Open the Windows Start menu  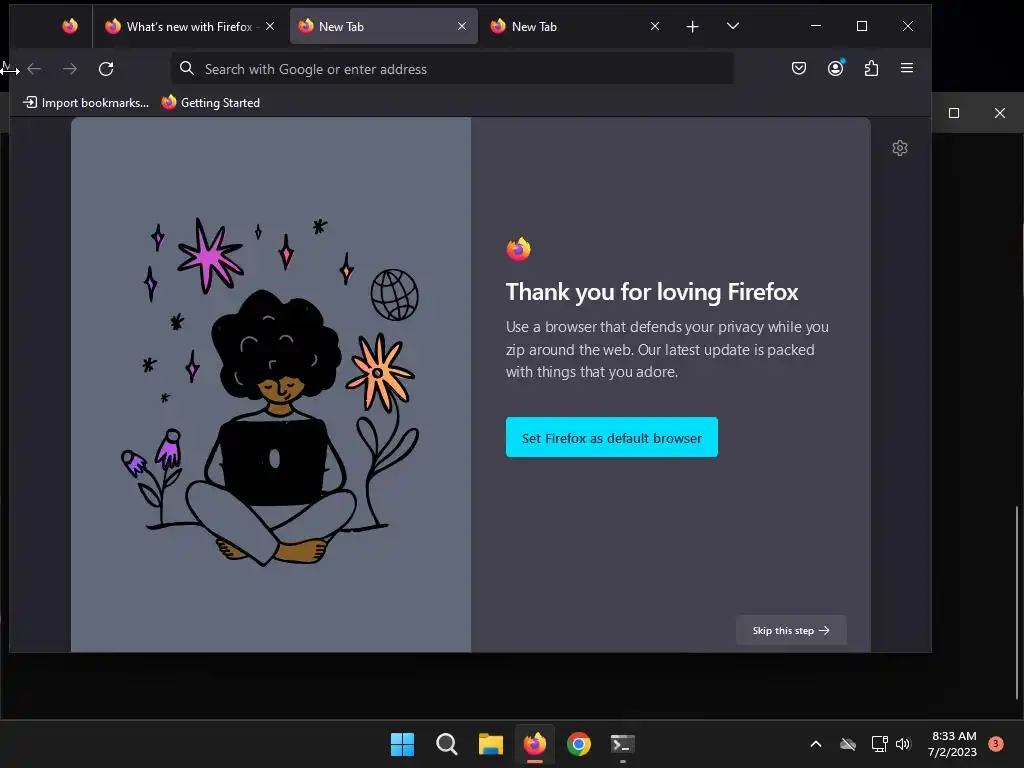tap(402, 744)
